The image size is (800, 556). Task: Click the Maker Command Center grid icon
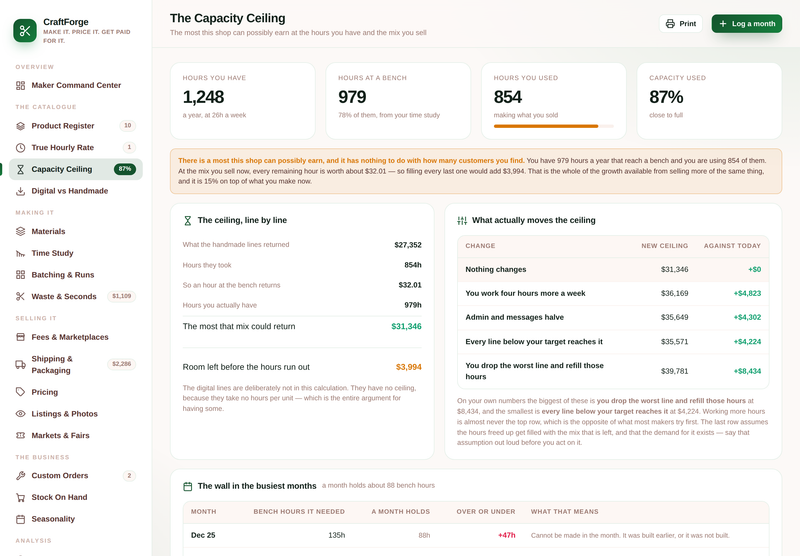tap(20, 85)
